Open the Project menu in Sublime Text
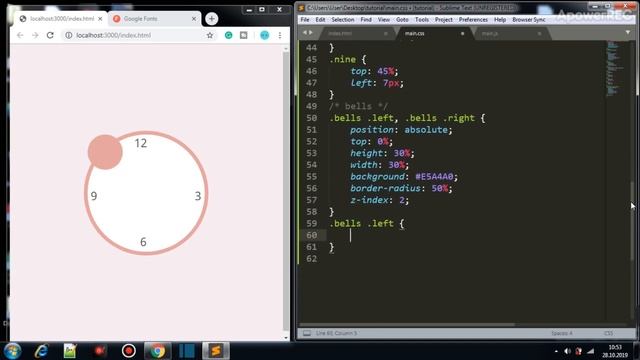 pyautogui.click(x=444, y=20)
